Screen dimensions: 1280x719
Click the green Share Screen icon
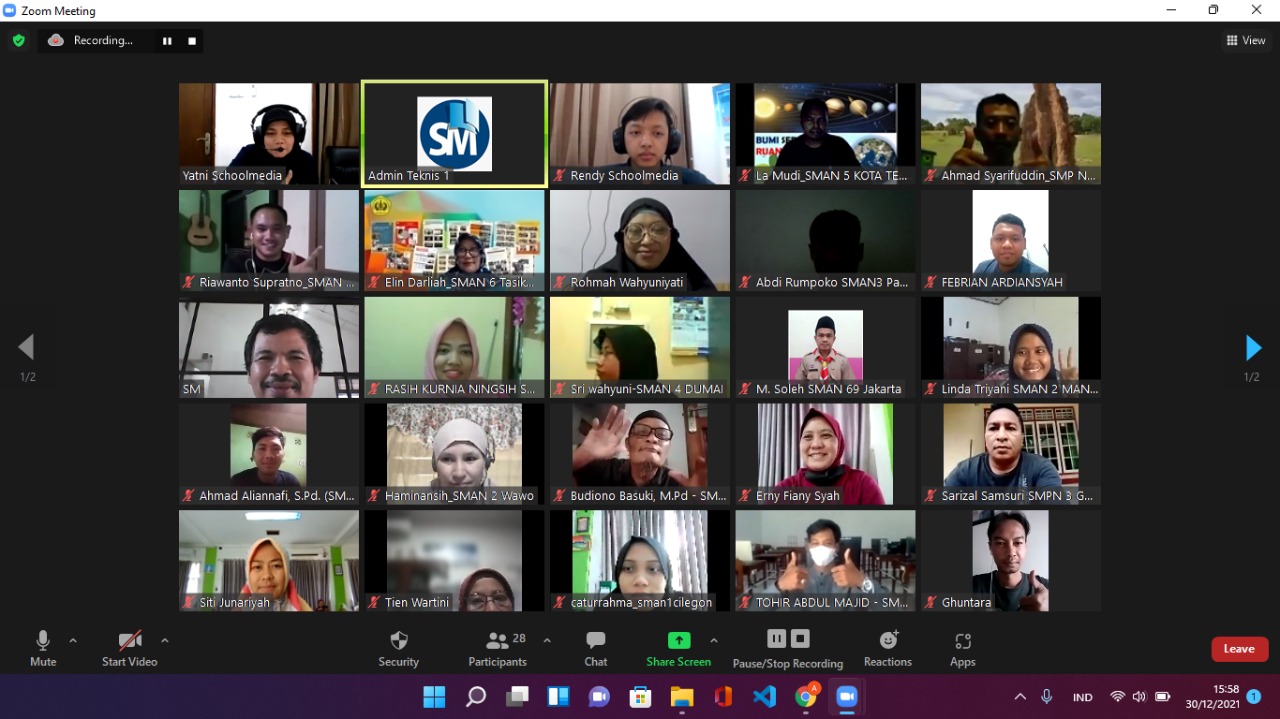click(679, 641)
